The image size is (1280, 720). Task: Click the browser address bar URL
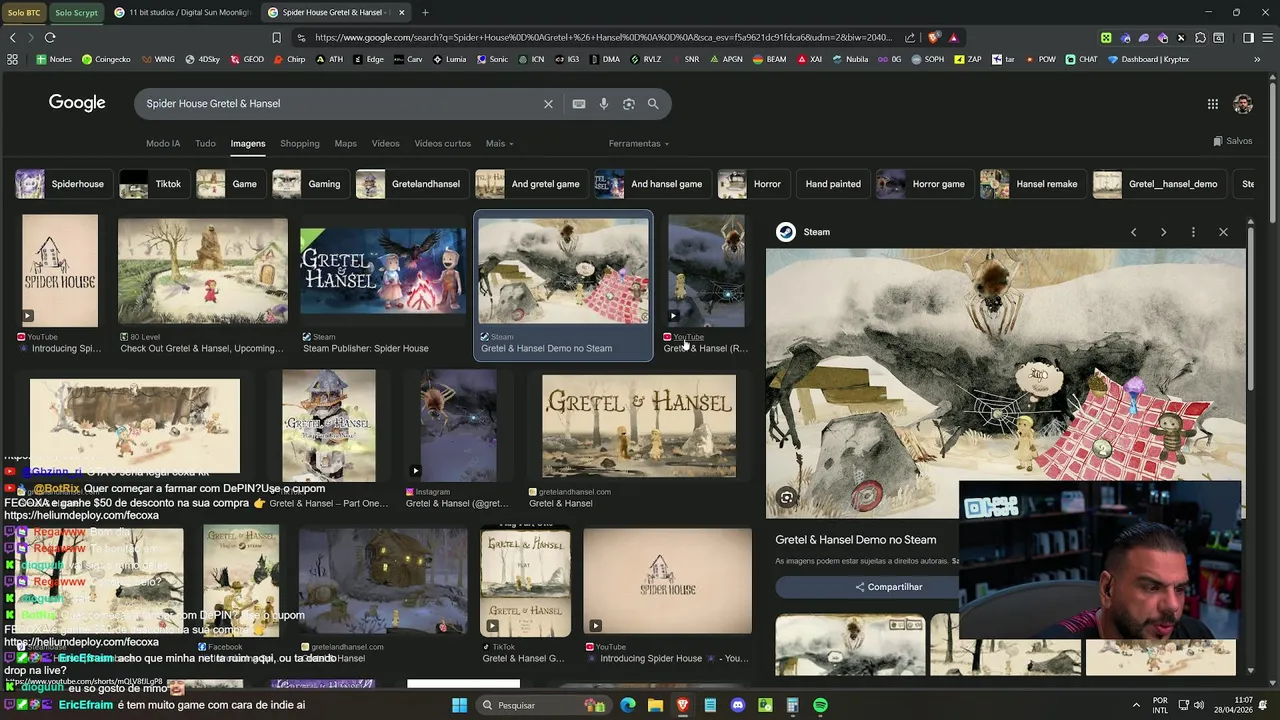point(603,38)
